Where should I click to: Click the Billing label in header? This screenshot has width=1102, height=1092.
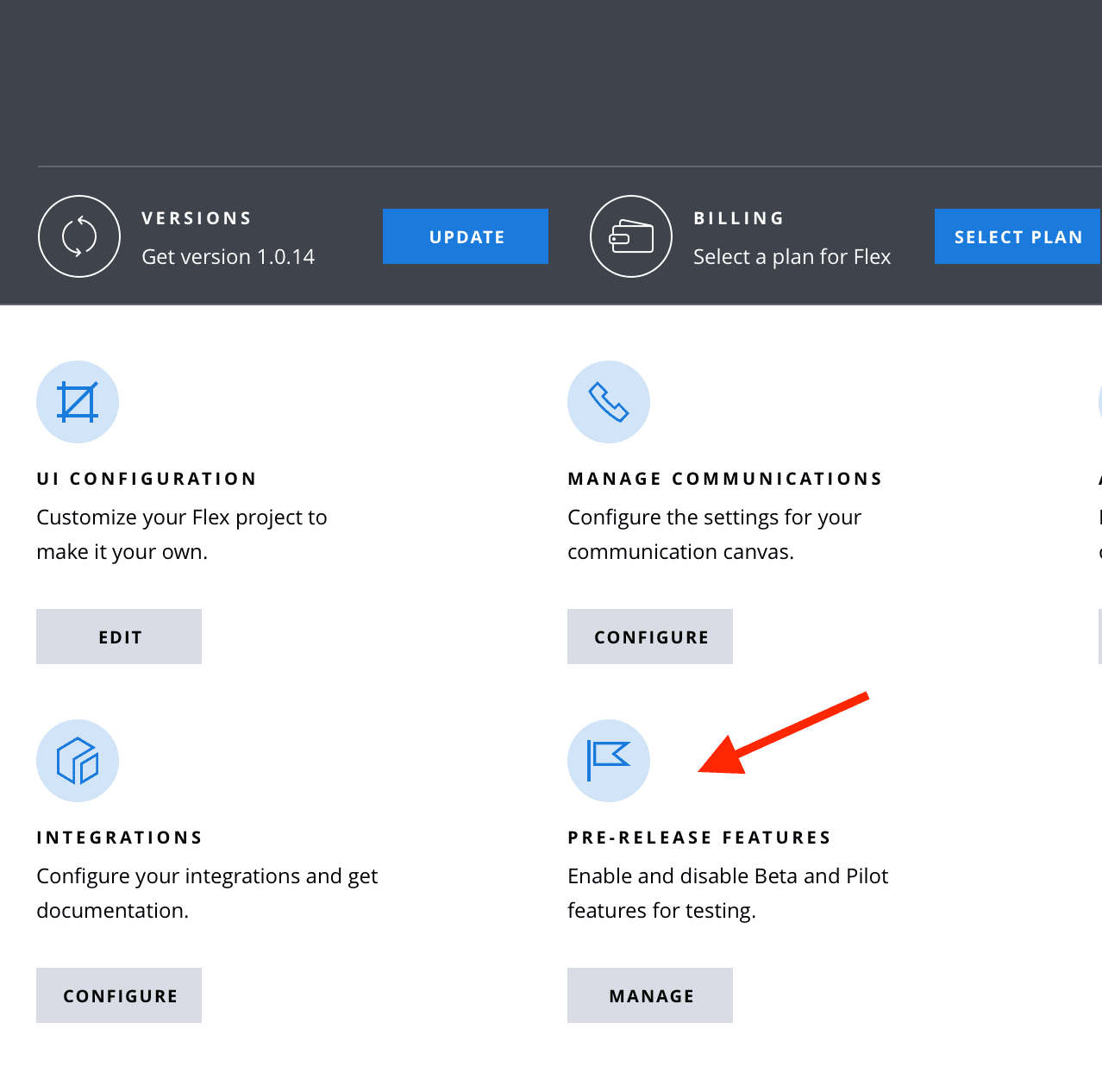[739, 218]
